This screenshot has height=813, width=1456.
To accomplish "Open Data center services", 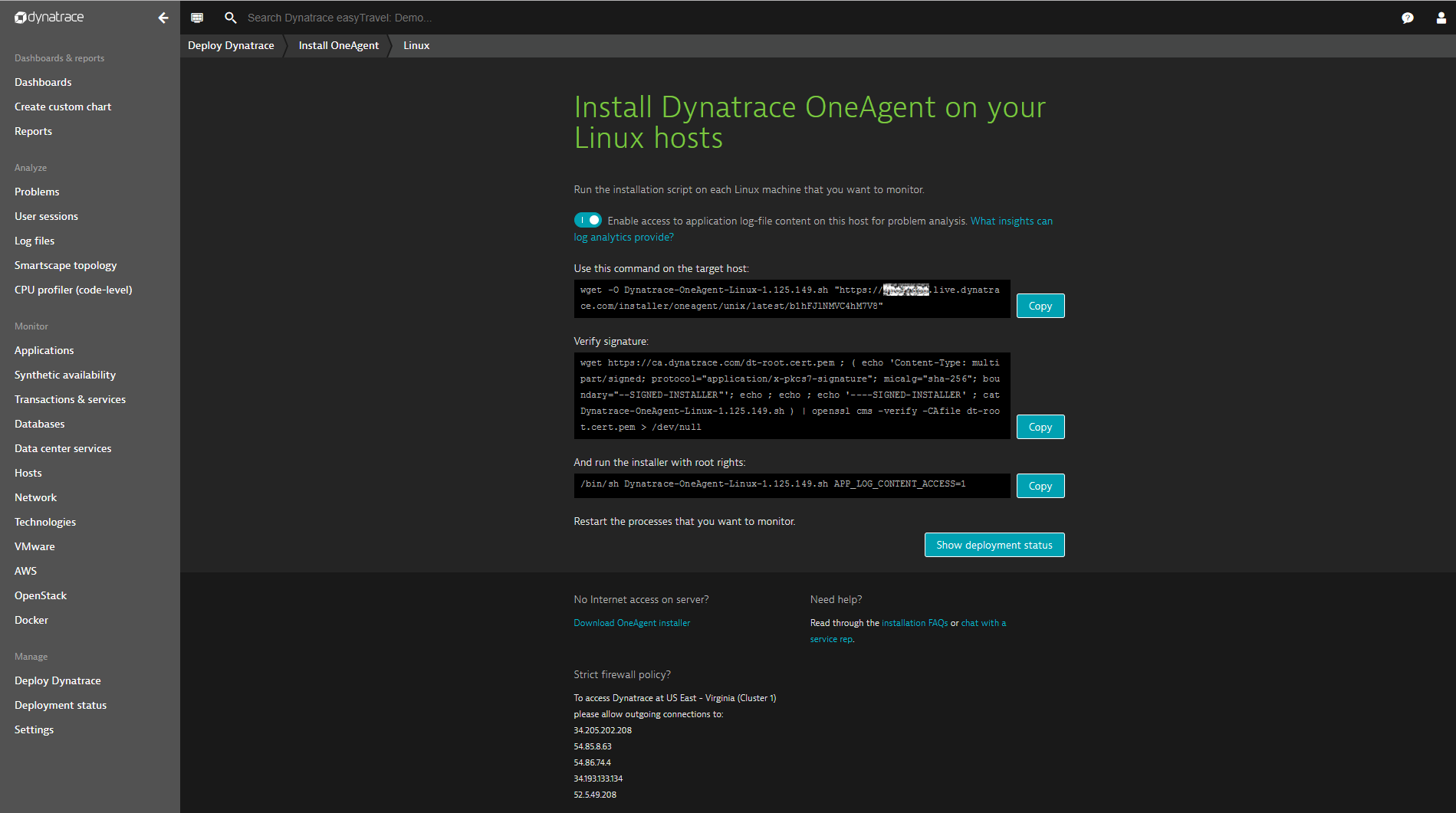I will coord(63,448).
